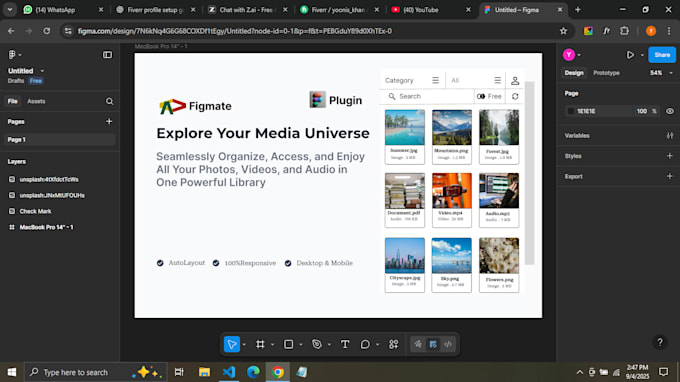Add a style with the Styles plus icon

[x=670, y=156]
